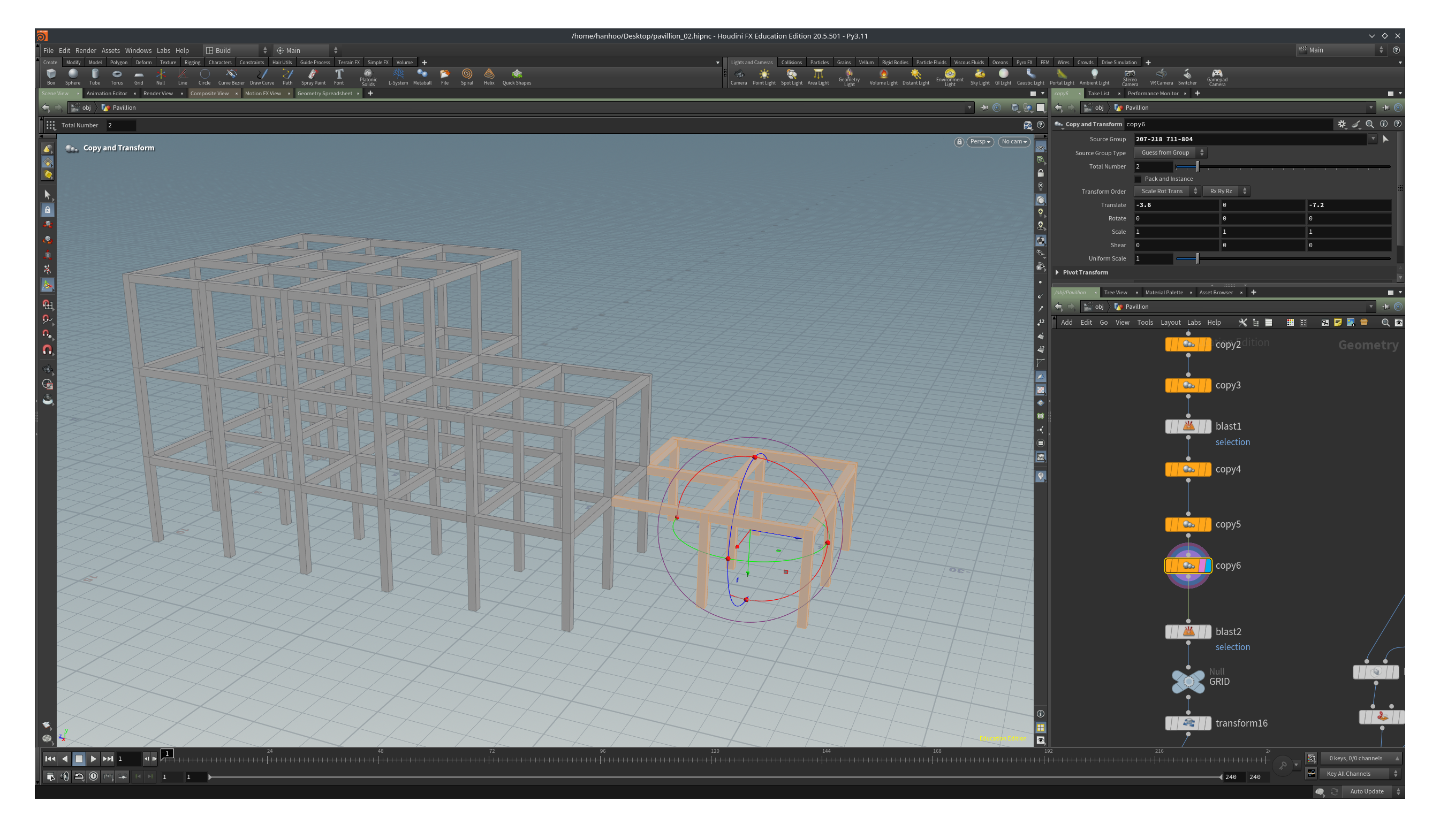Open the Build desktop dropdown
Screen dimensions: 1440x840
(236, 50)
